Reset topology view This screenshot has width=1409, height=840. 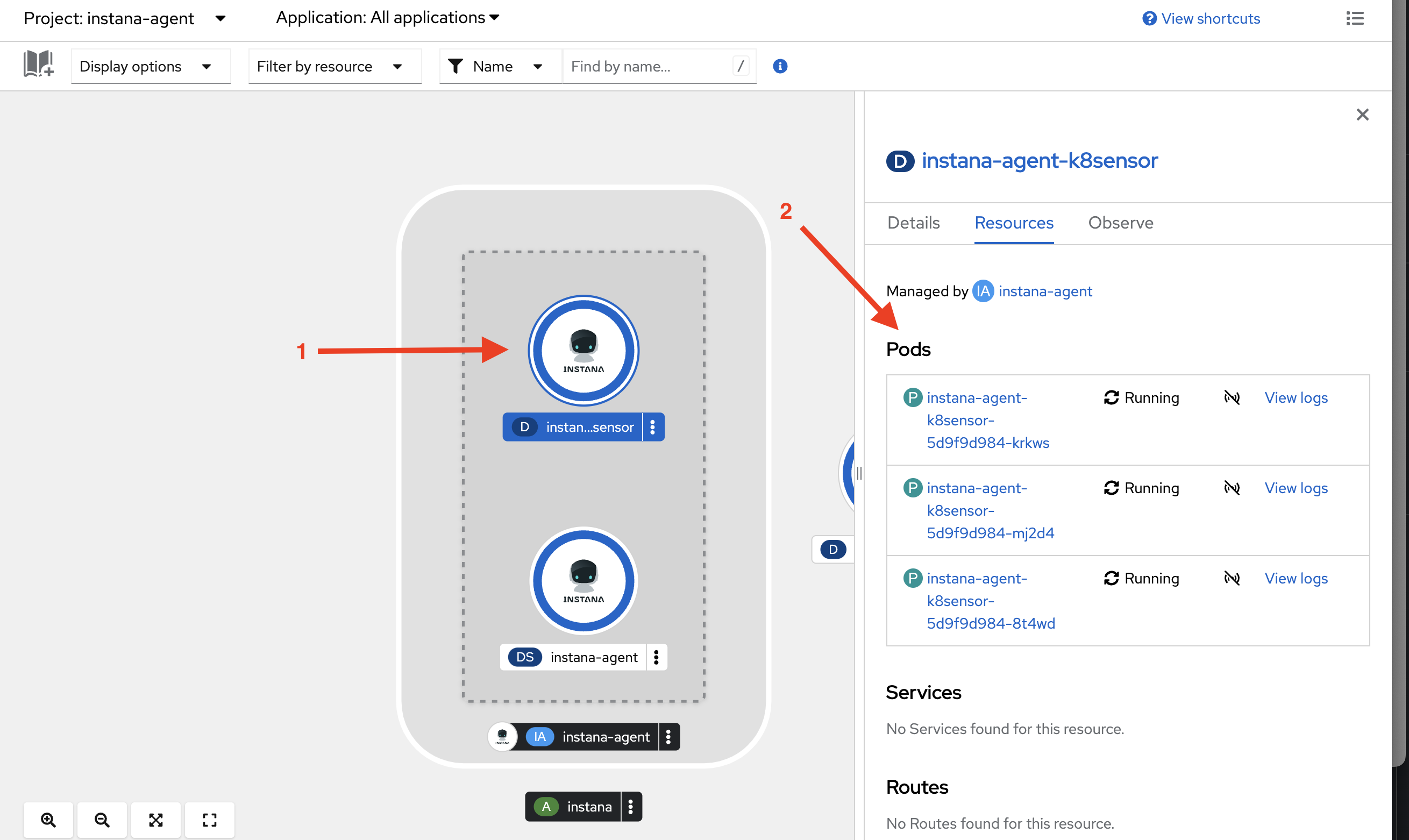(209, 820)
